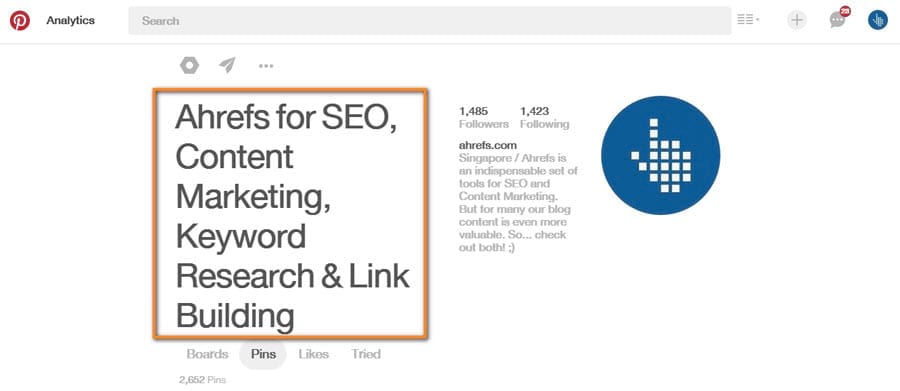The height and width of the screenshot is (391, 900).
Task: Open the Tried tab
Action: (366, 354)
